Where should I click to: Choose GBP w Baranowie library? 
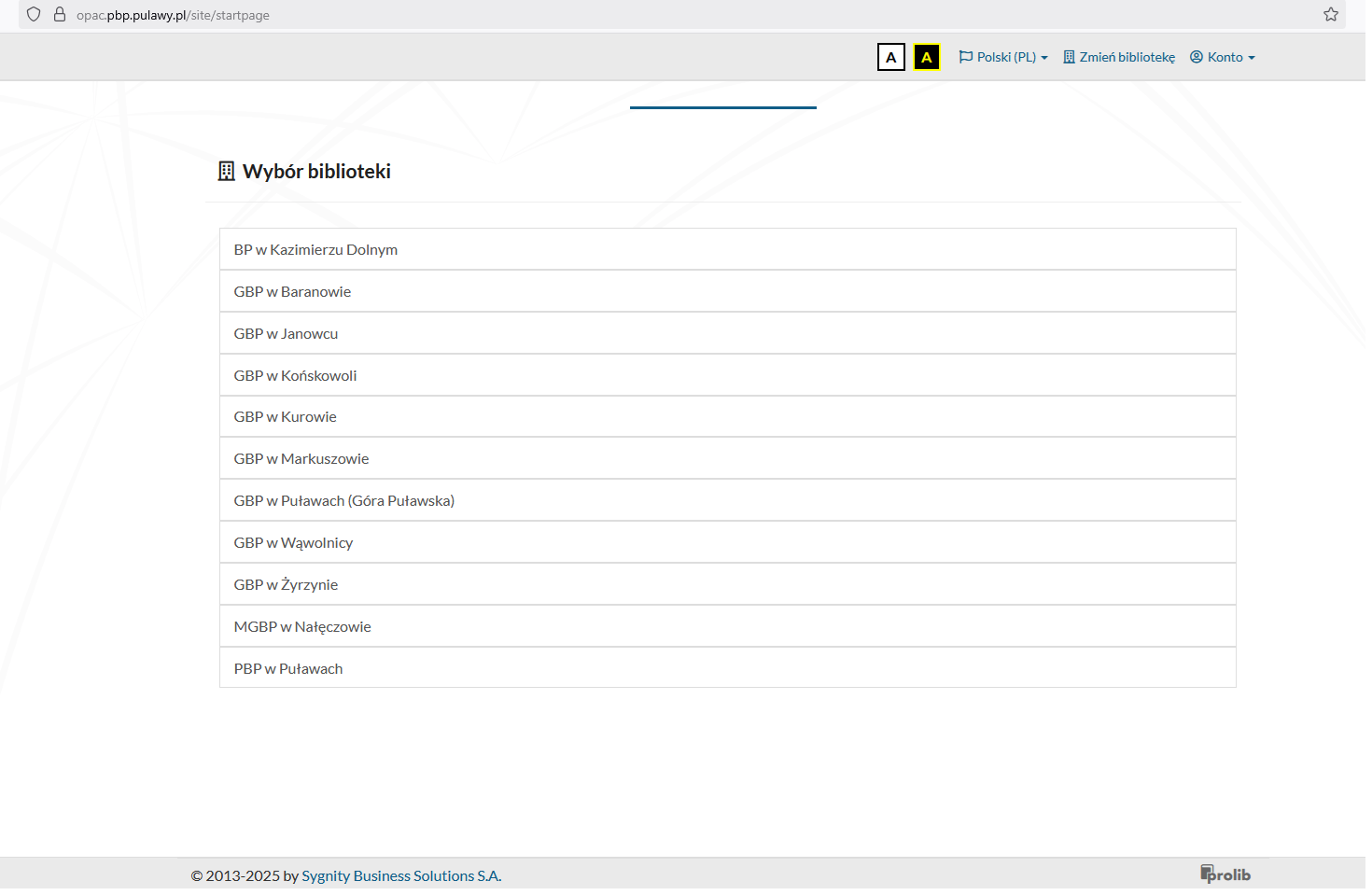click(x=292, y=291)
